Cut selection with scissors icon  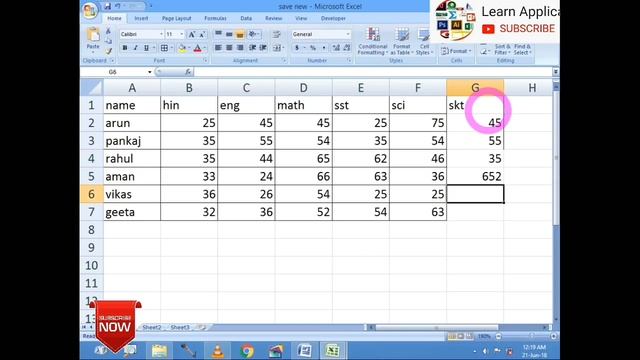coord(109,31)
